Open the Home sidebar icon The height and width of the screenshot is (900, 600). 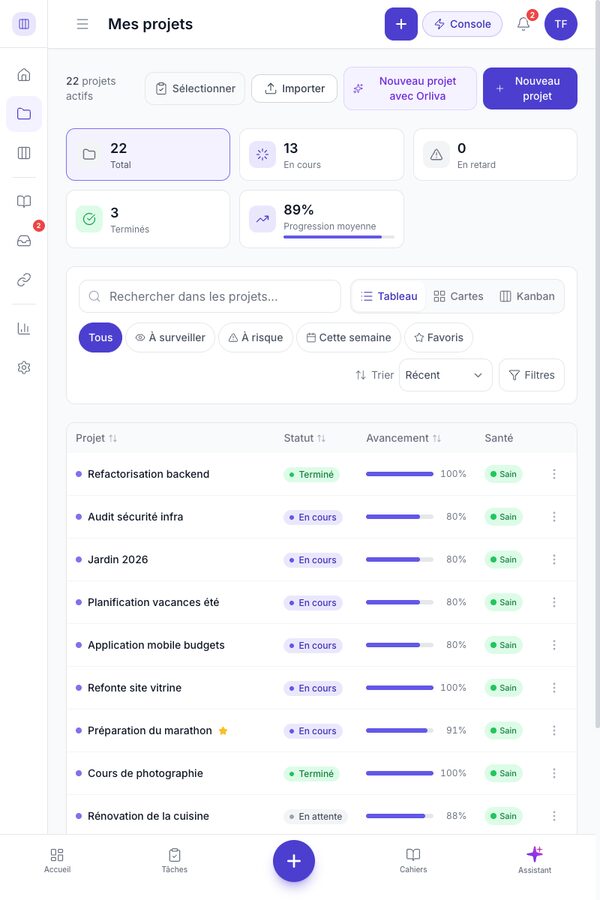coord(24,75)
